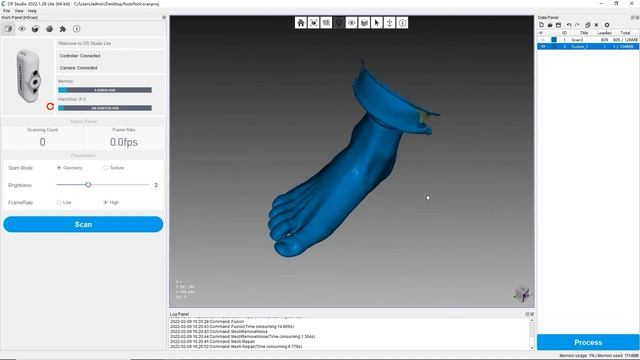640x360 pixels.
Task: Redo action in Data Panel toolbar
Action: [x=577, y=25]
